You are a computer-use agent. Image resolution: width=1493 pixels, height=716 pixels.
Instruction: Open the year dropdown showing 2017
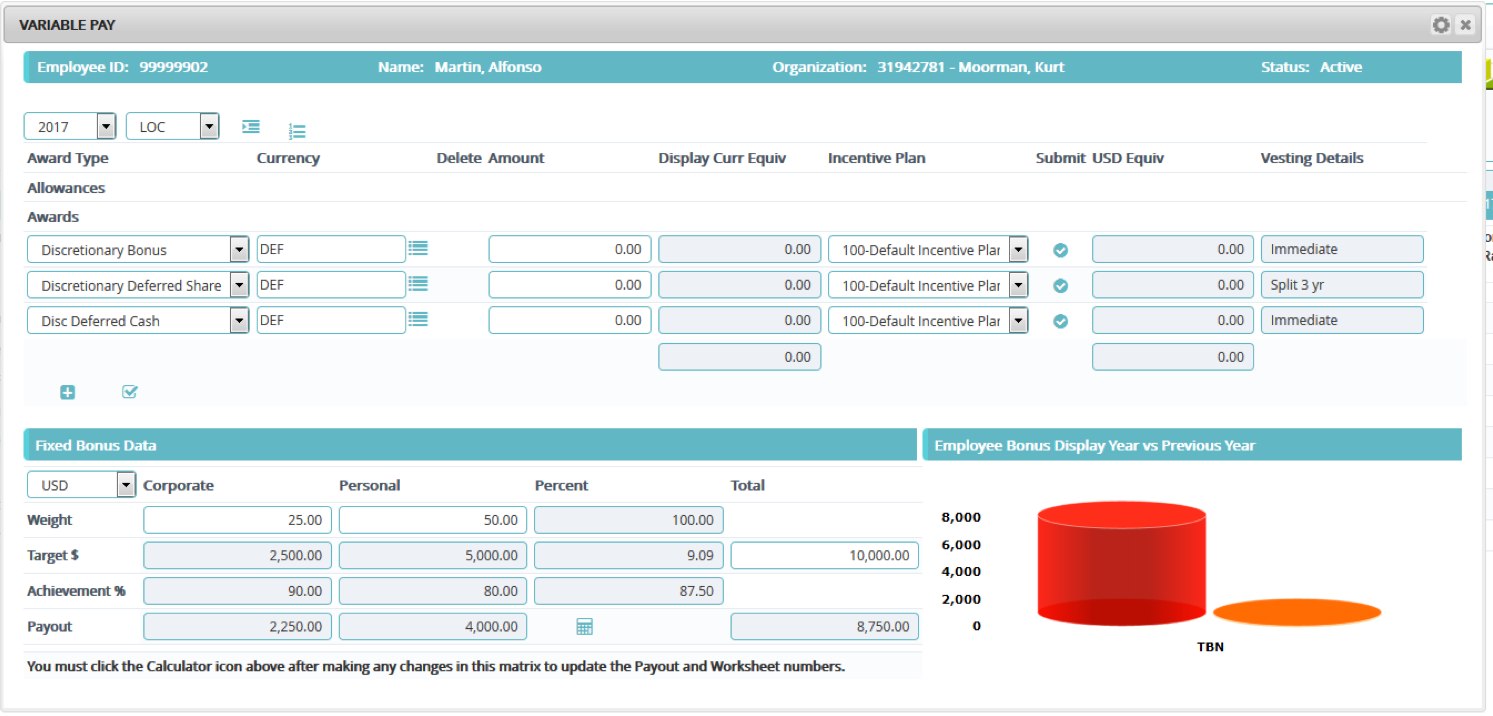click(x=106, y=126)
